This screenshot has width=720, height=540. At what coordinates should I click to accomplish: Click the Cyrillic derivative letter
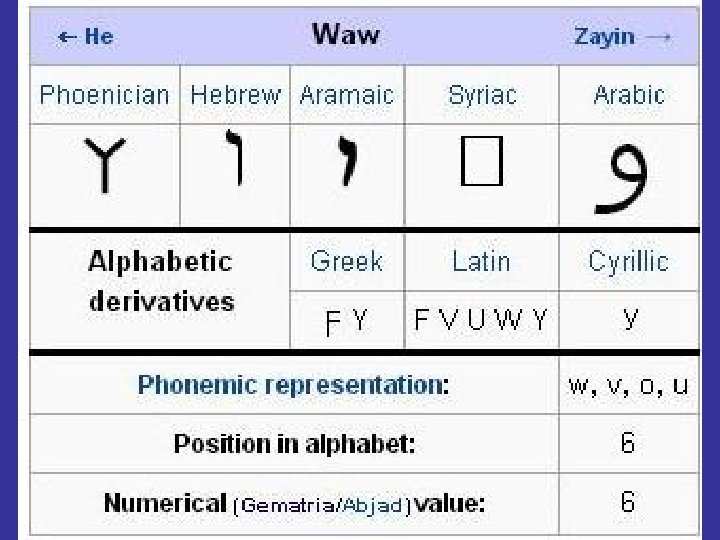coord(629,320)
